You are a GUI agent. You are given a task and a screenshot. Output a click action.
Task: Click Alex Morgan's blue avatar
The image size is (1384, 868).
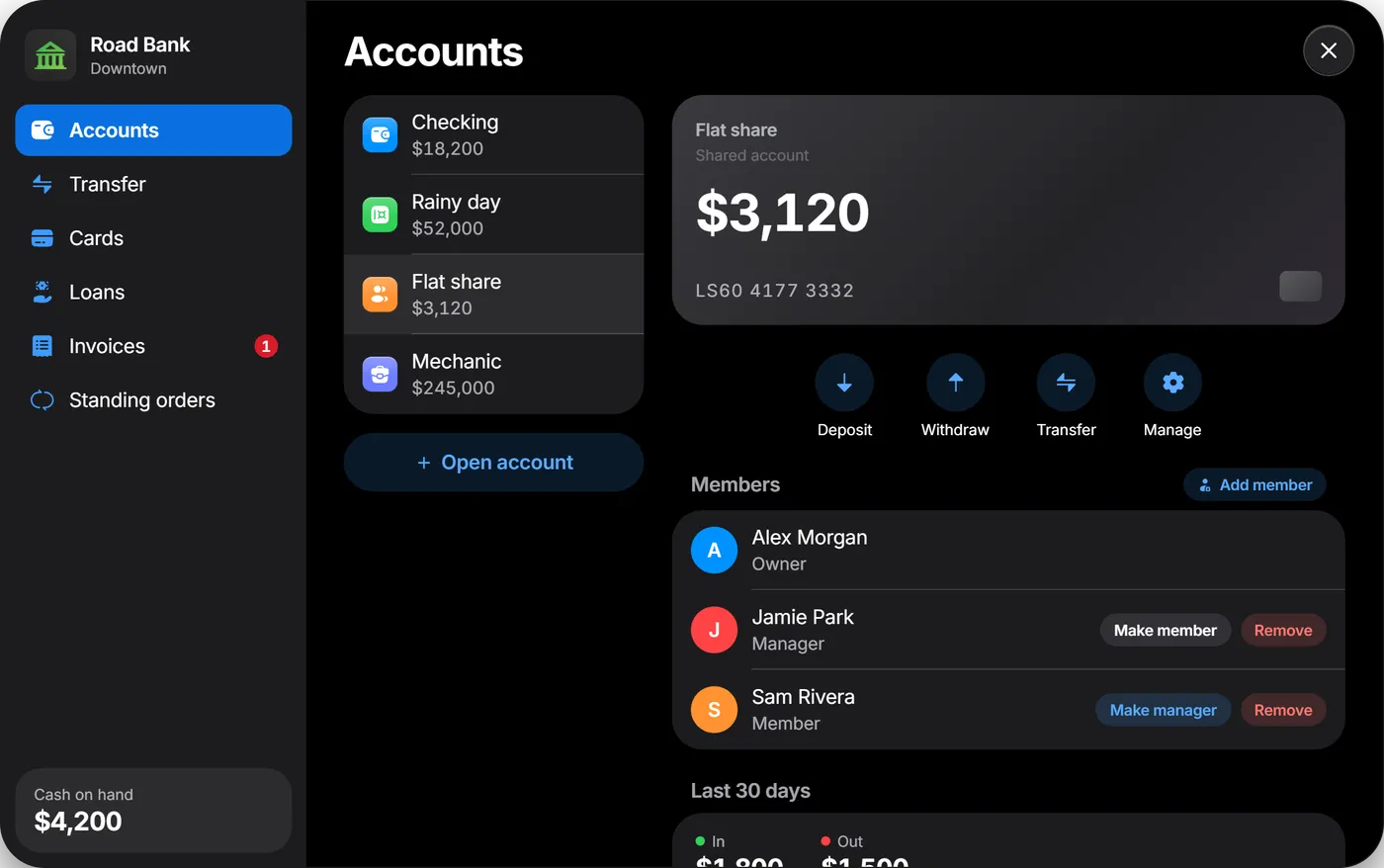click(714, 551)
